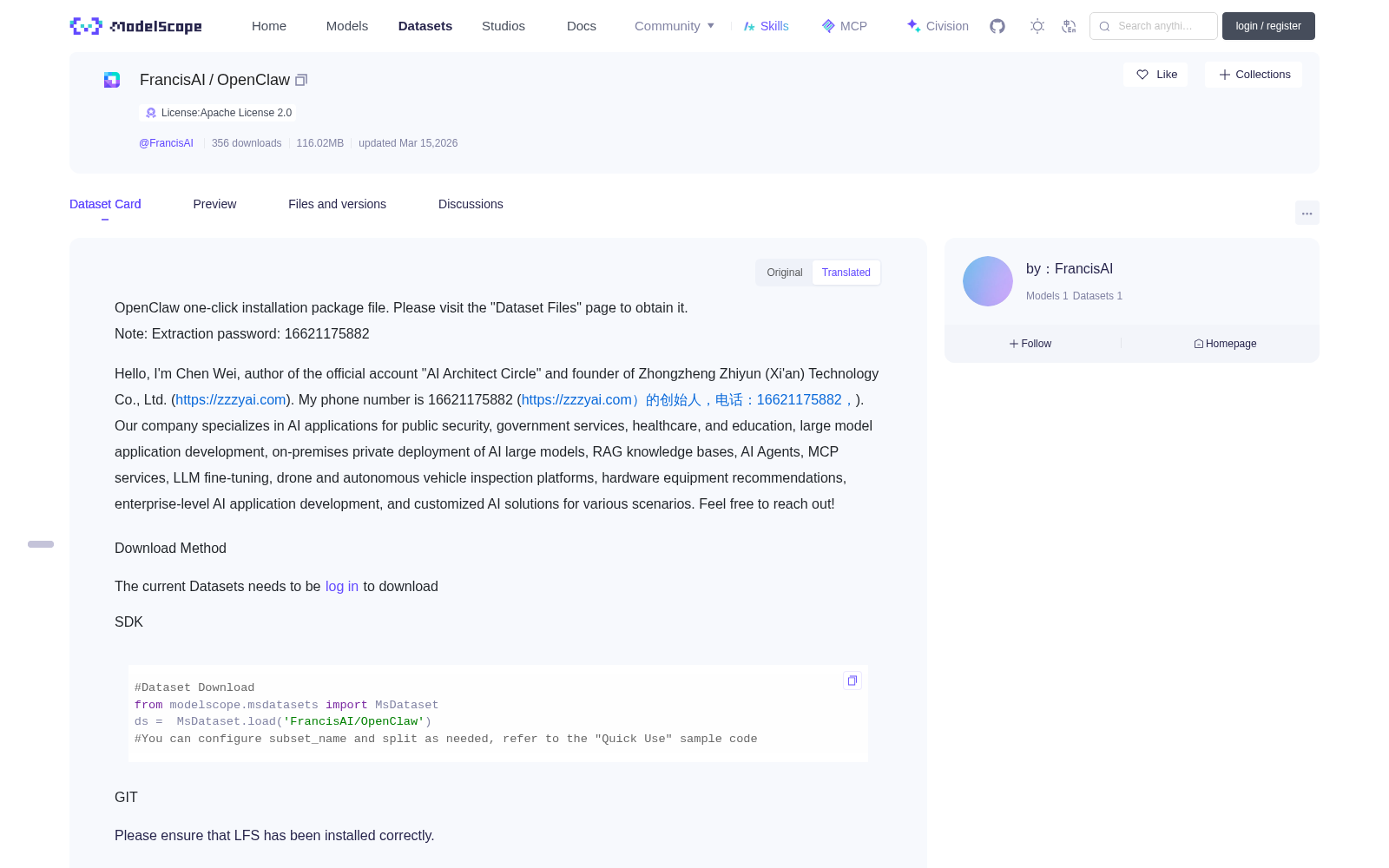
Task: Click the dataset avatar icon beside the title
Action: coord(112,80)
